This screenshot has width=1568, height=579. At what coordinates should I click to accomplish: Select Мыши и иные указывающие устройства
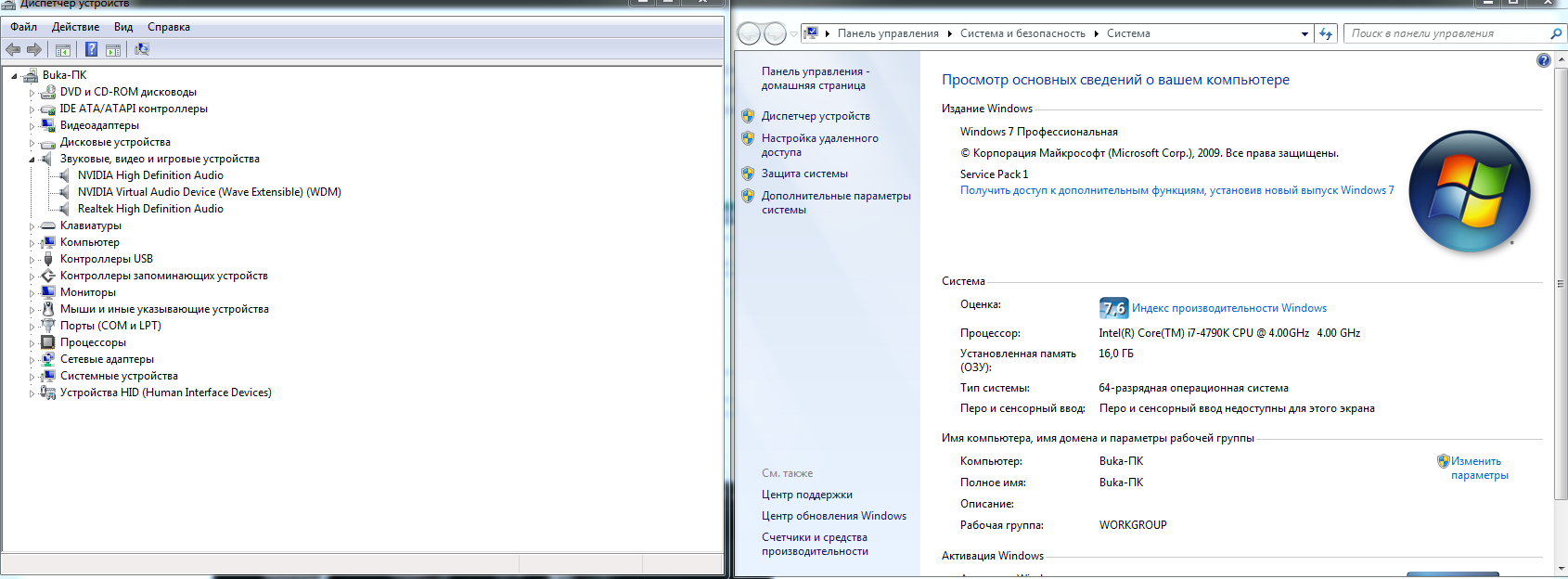point(164,309)
